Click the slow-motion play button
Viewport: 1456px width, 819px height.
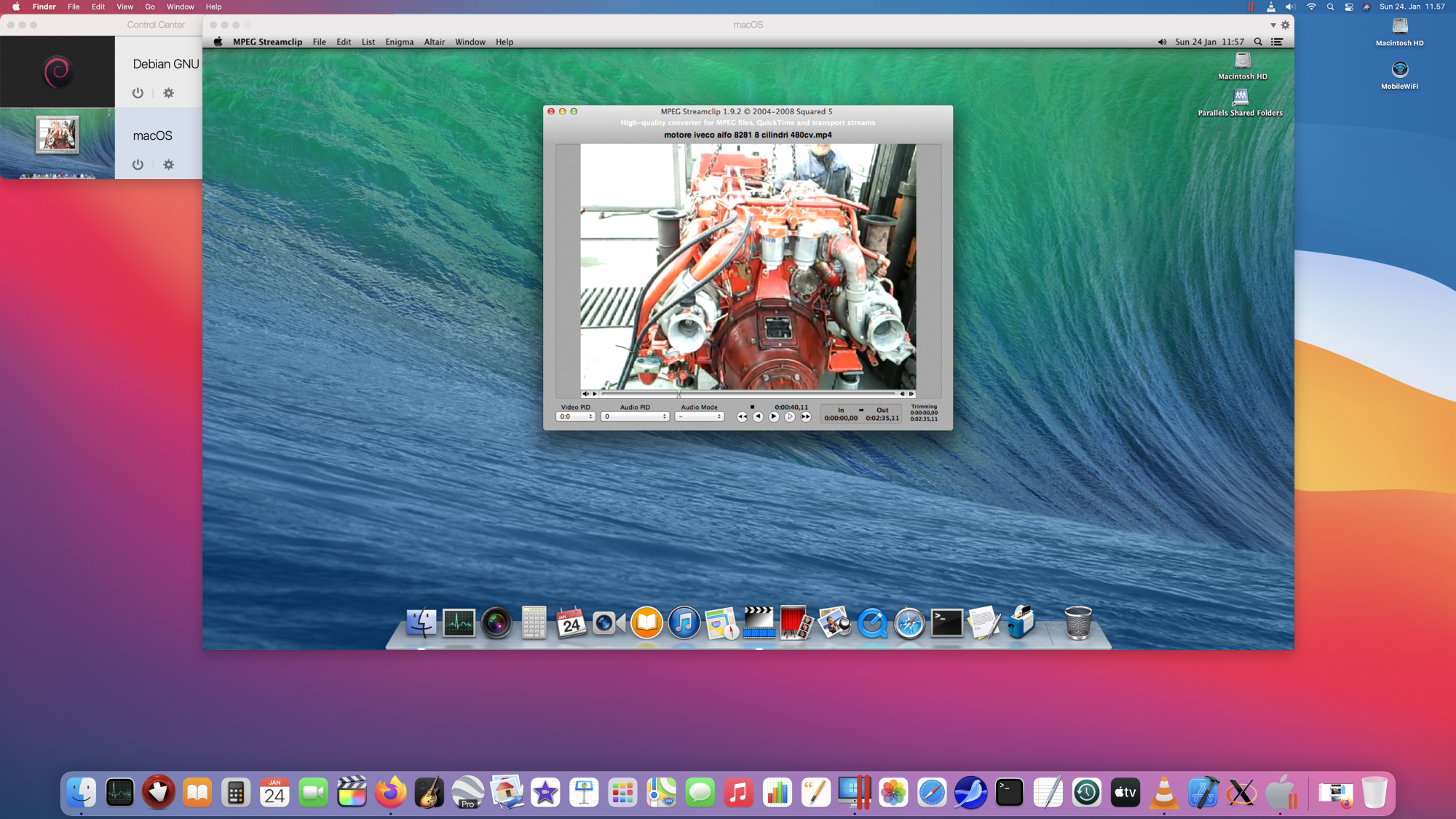790,417
